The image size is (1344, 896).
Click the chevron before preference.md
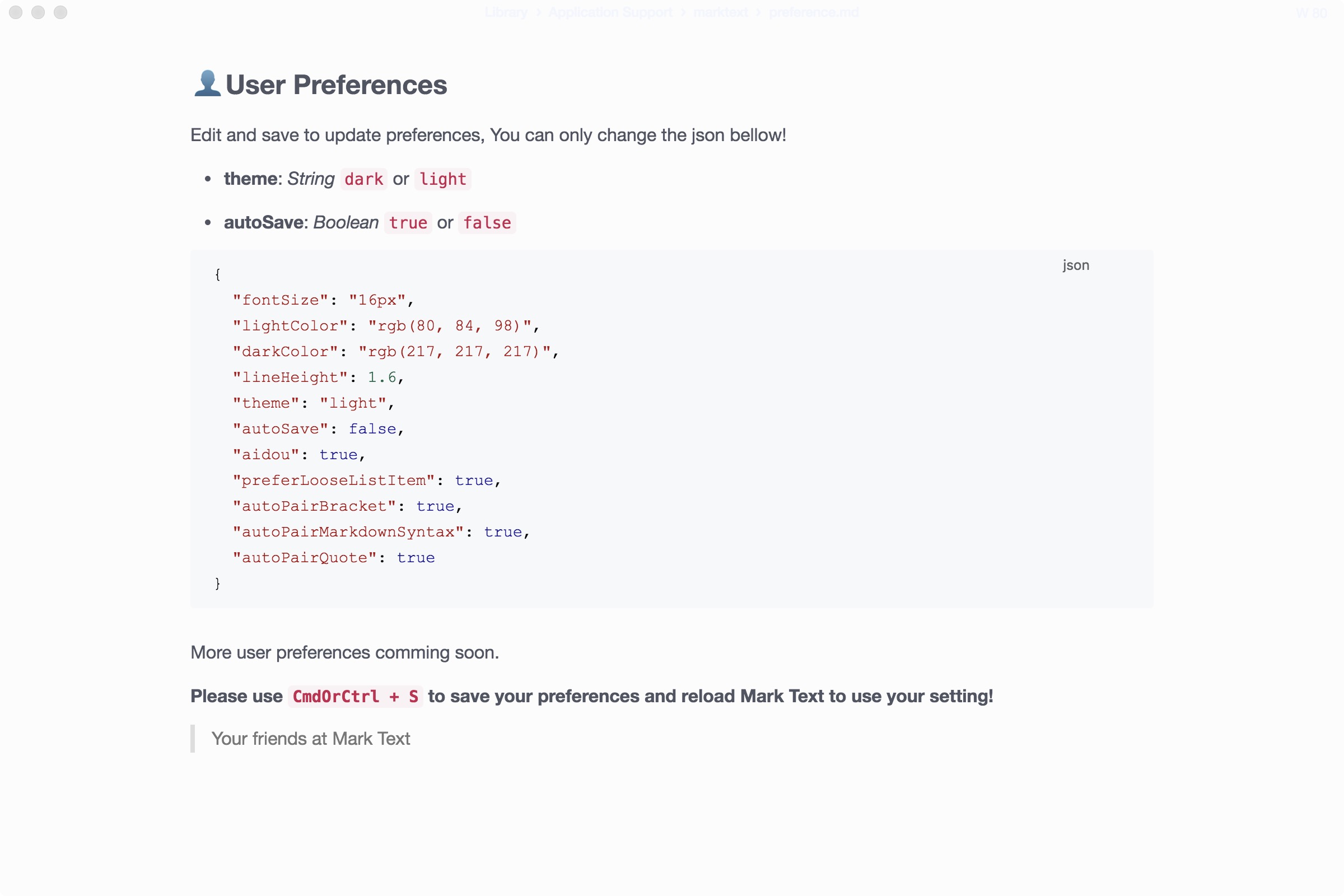pos(758,12)
